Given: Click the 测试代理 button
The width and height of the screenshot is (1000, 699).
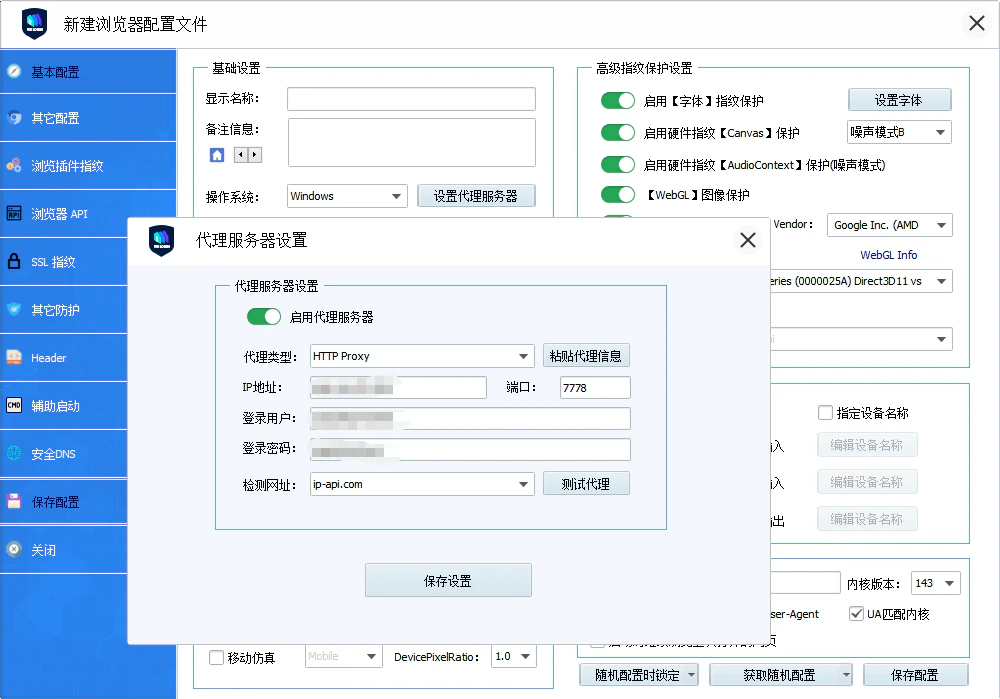Looking at the screenshot, I should pos(588,483).
